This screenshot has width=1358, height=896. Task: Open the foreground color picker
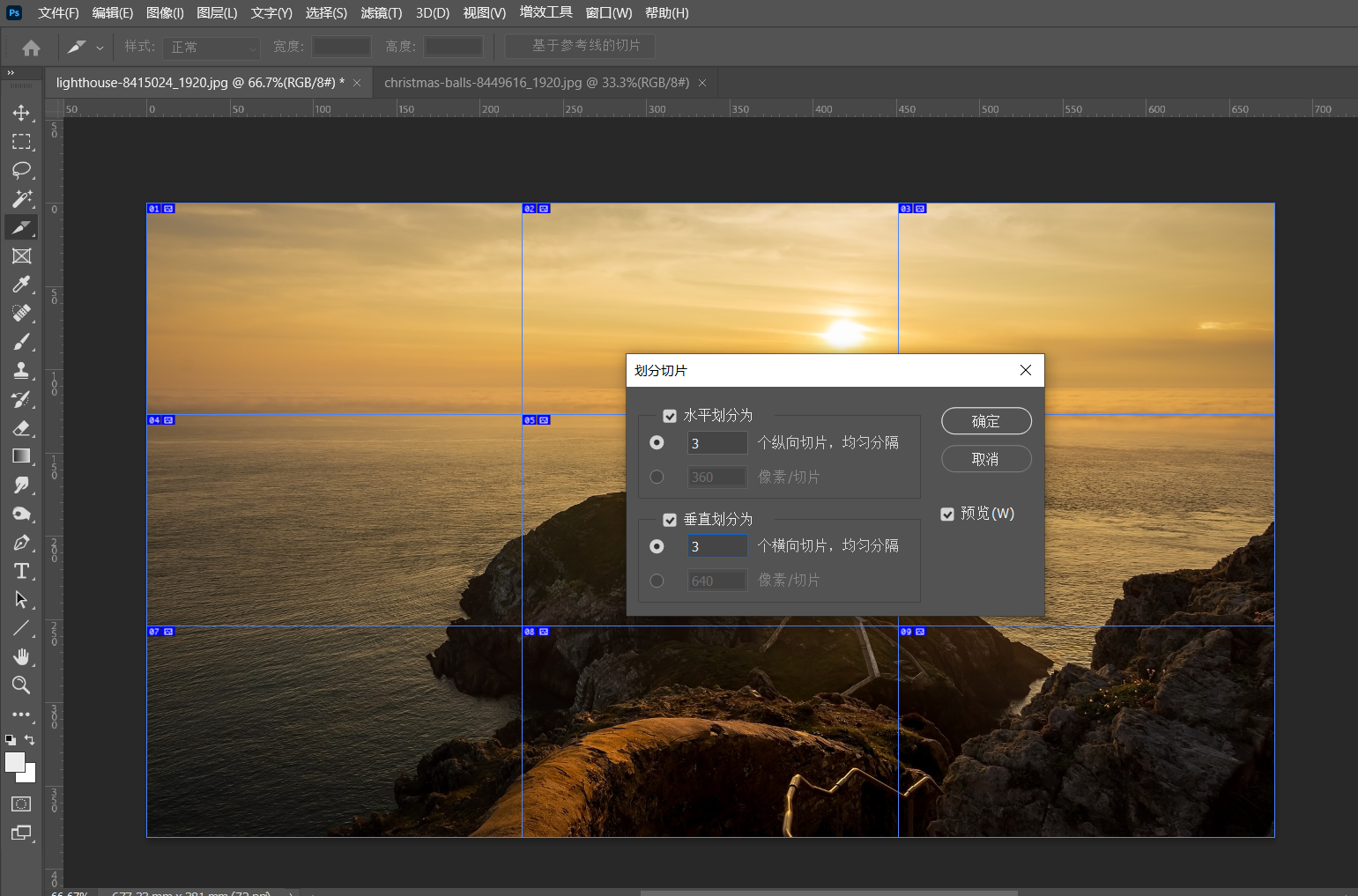(x=13, y=761)
